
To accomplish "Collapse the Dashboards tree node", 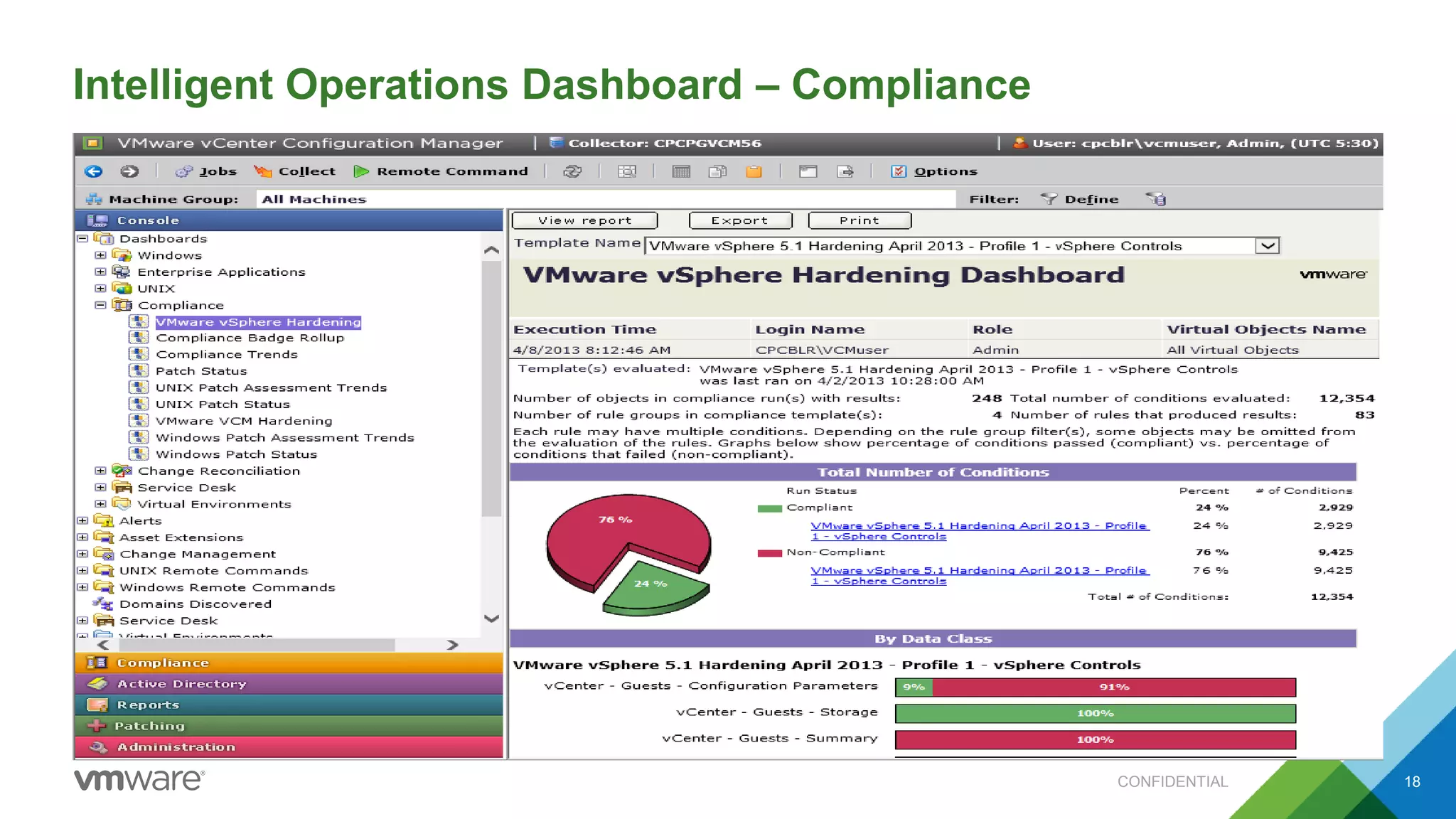I will click(82, 239).
